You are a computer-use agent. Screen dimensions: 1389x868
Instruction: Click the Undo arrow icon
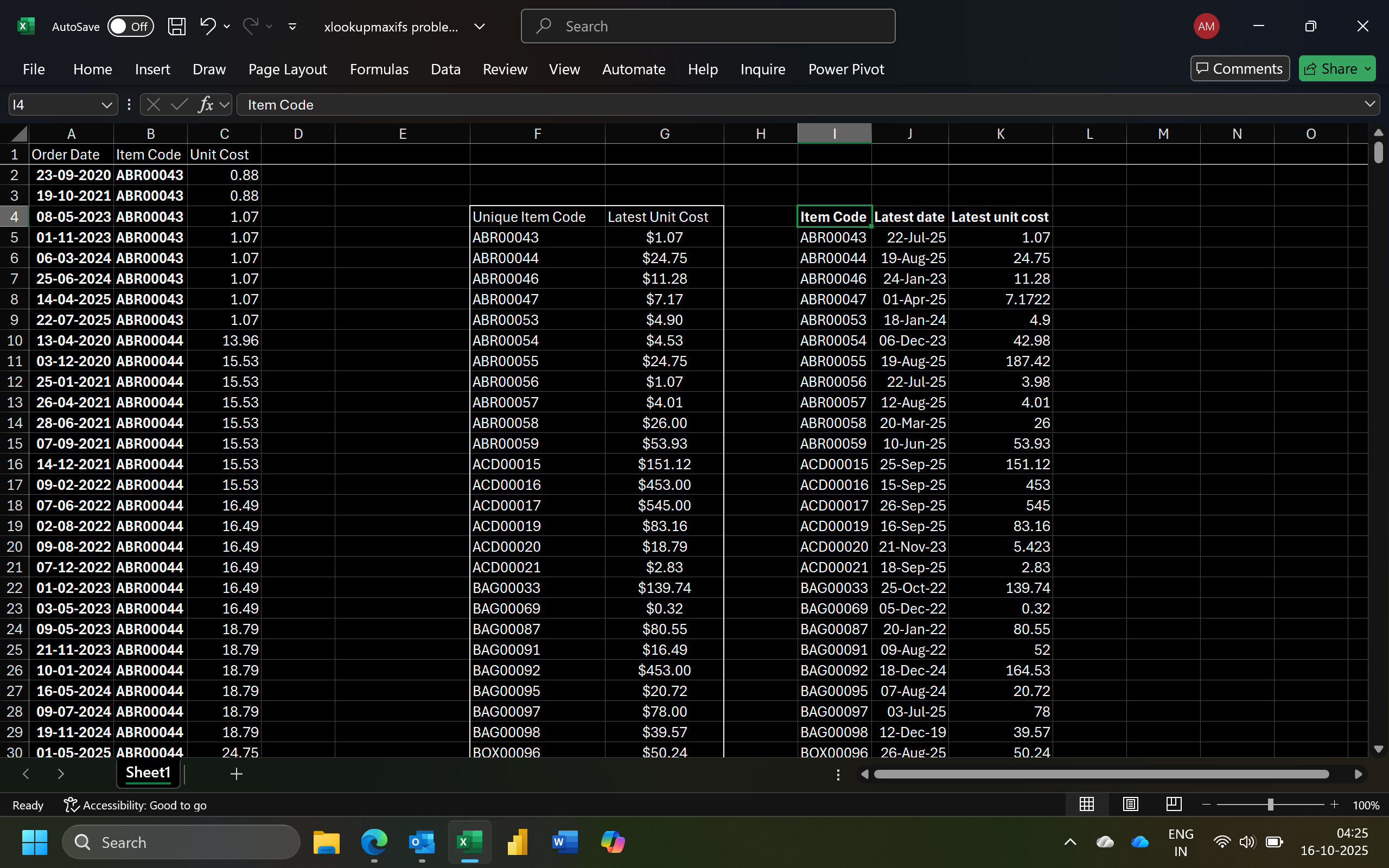(x=208, y=26)
